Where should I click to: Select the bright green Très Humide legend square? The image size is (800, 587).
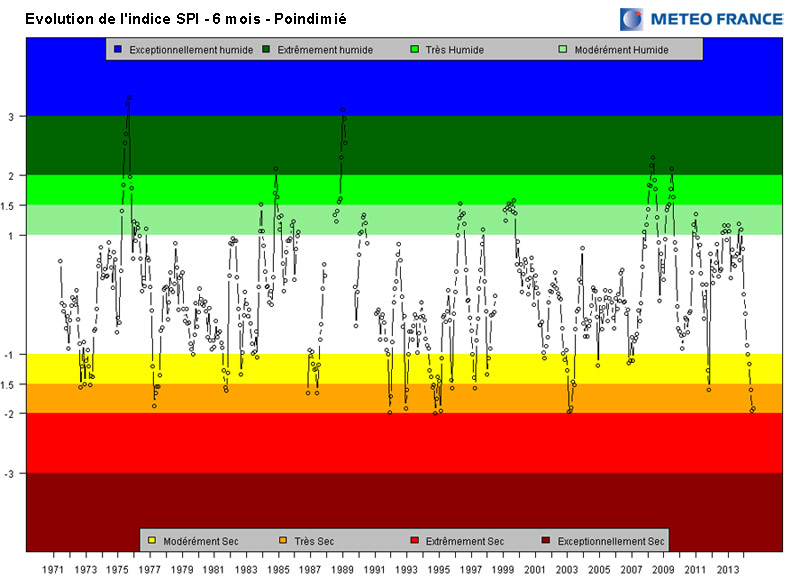pos(415,49)
